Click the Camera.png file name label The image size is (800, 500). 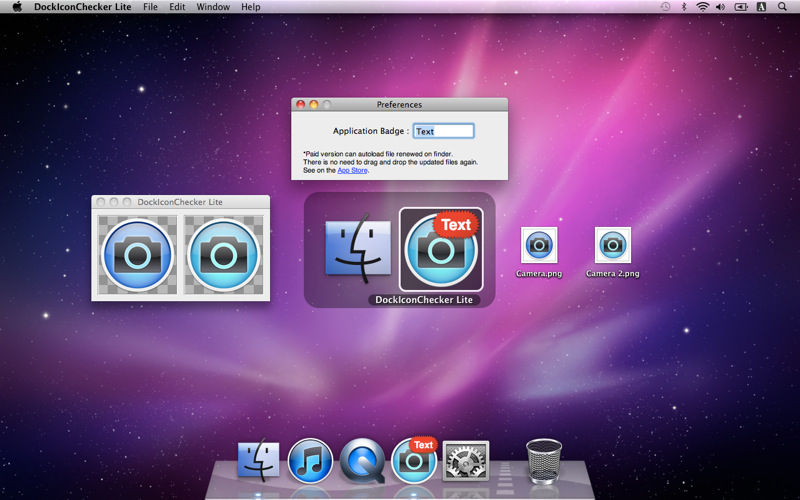pos(539,273)
